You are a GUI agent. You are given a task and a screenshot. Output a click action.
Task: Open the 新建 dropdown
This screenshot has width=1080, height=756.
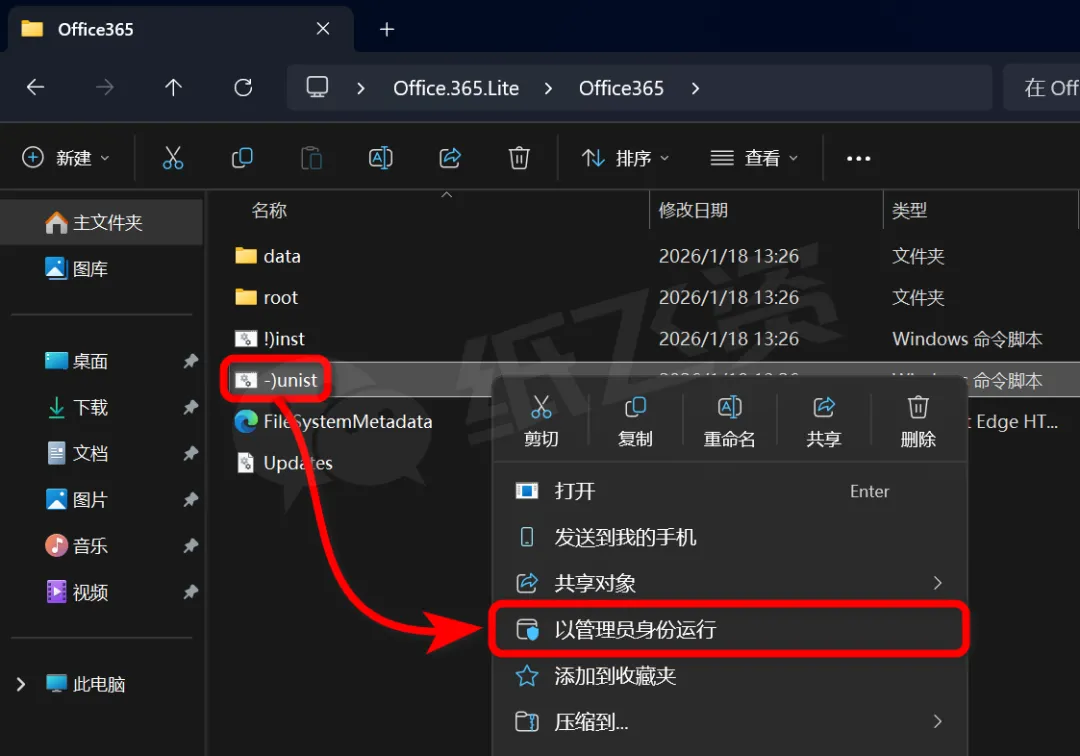tap(65, 158)
